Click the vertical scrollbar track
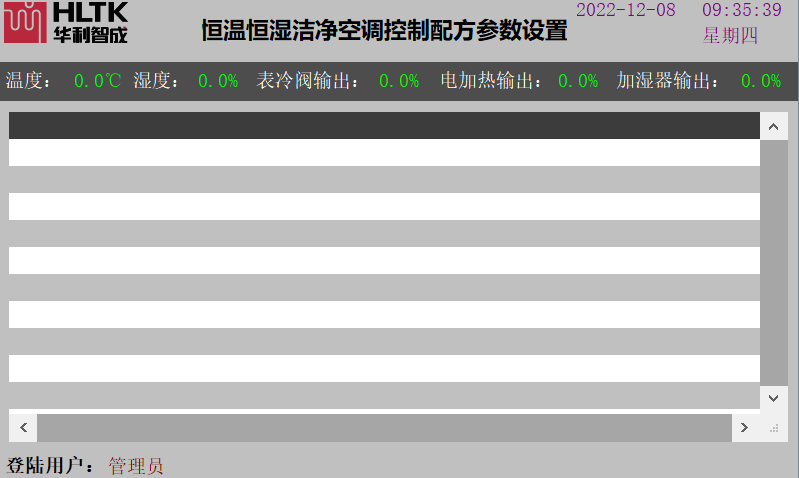Viewport: 799px width, 478px height. tap(774, 262)
